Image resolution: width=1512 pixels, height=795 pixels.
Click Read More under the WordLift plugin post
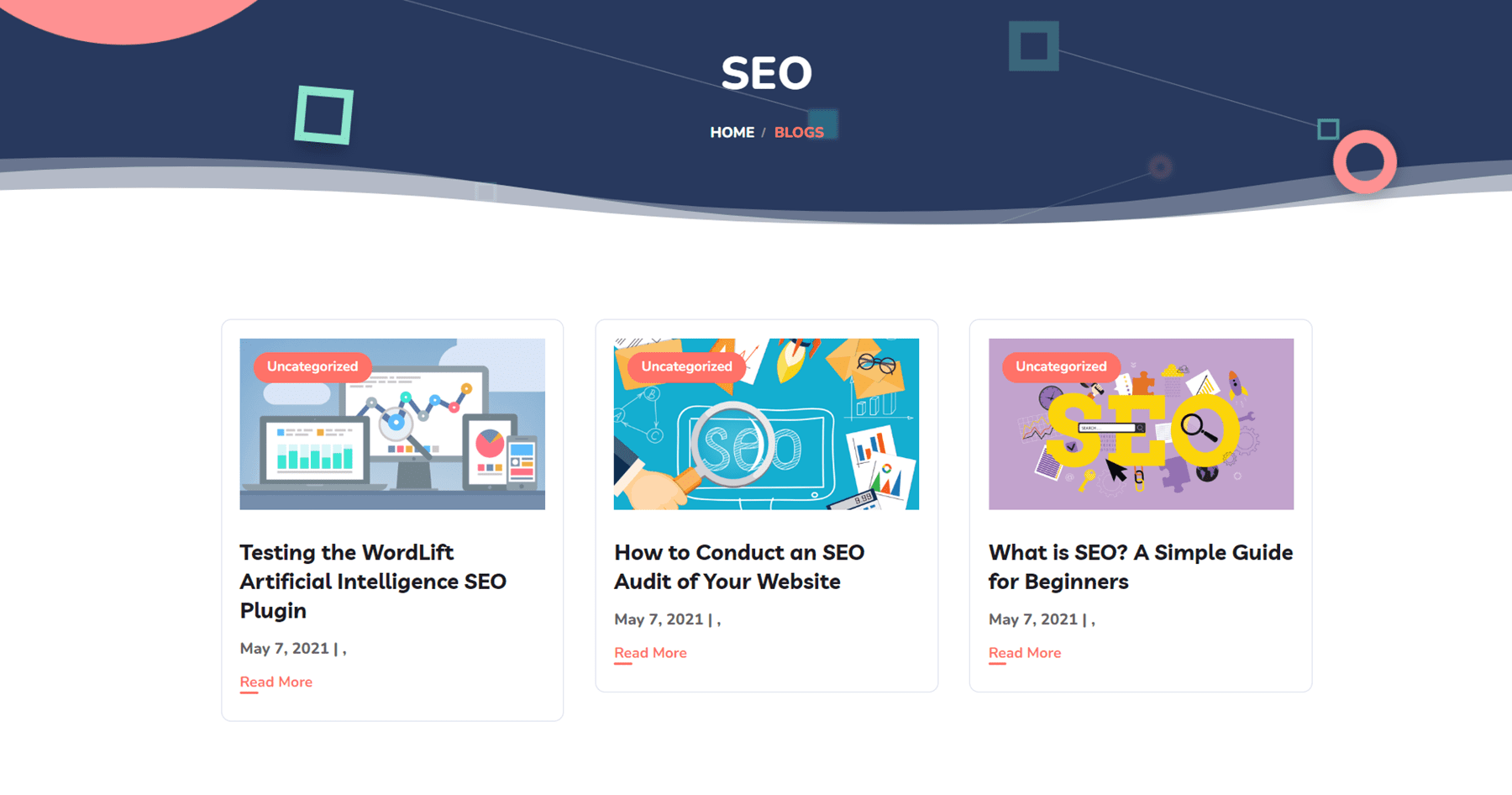click(276, 682)
